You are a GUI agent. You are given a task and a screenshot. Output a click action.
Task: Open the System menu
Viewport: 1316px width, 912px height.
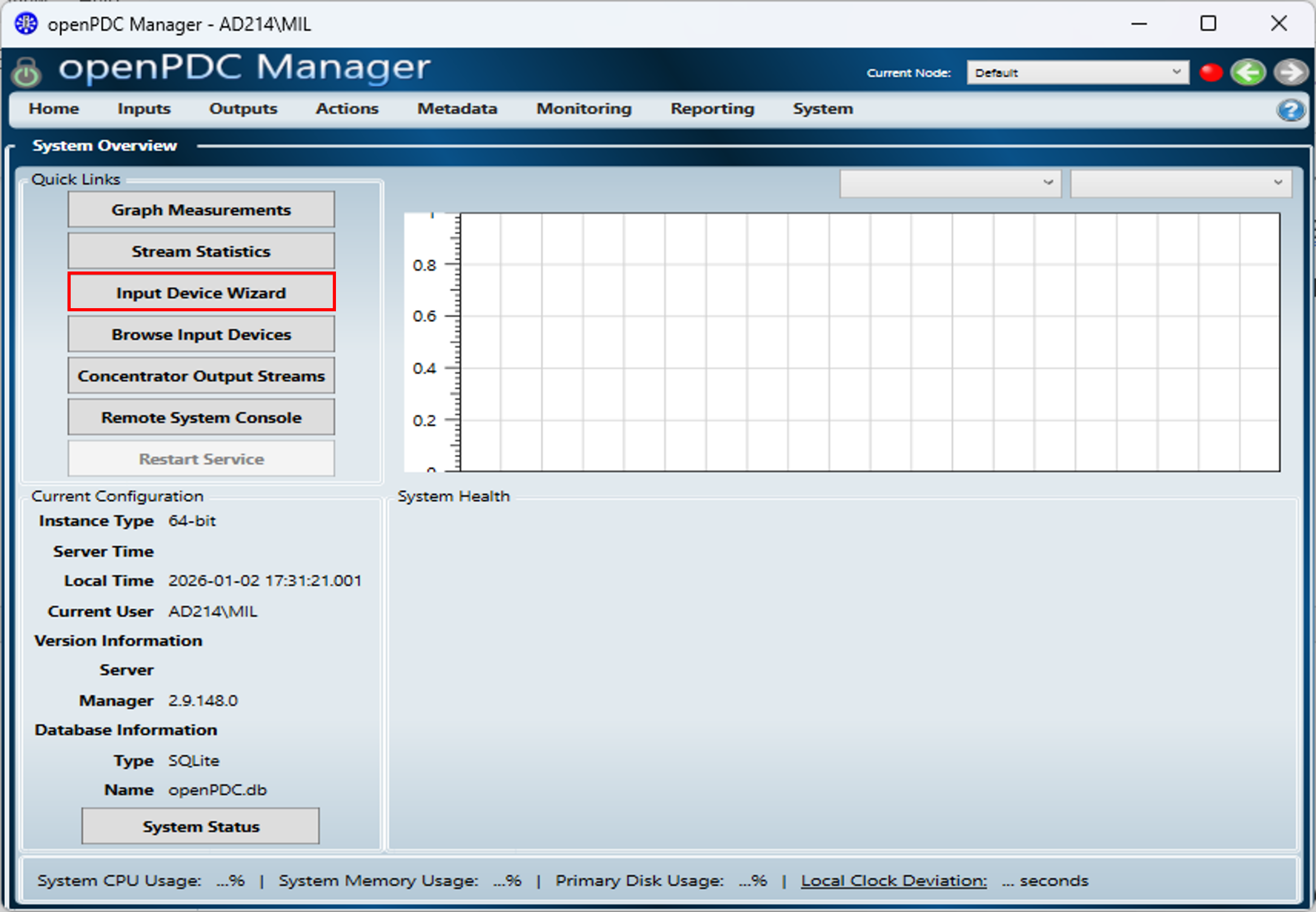click(822, 109)
